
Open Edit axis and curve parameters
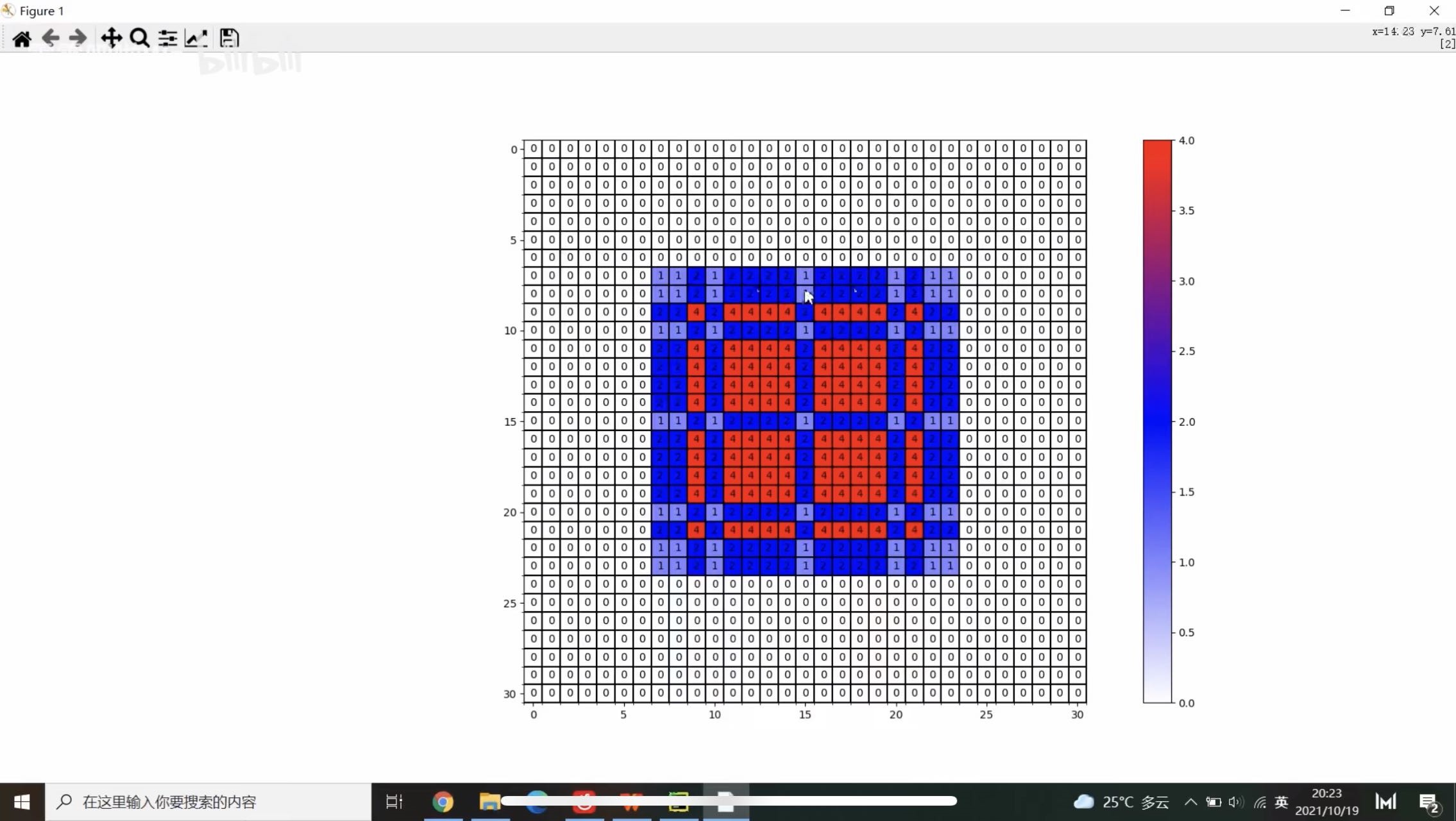pyautogui.click(x=196, y=38)
